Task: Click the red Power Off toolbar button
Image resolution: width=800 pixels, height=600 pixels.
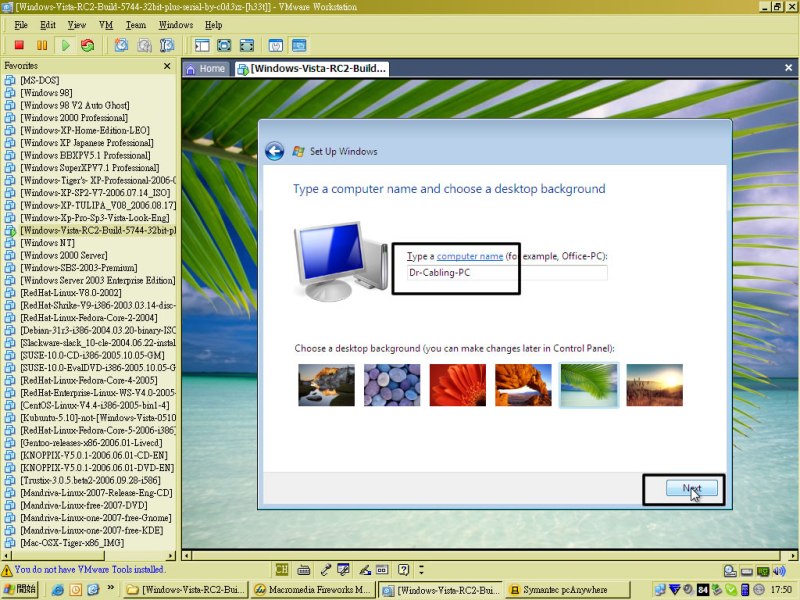Action: coord(19,45)
